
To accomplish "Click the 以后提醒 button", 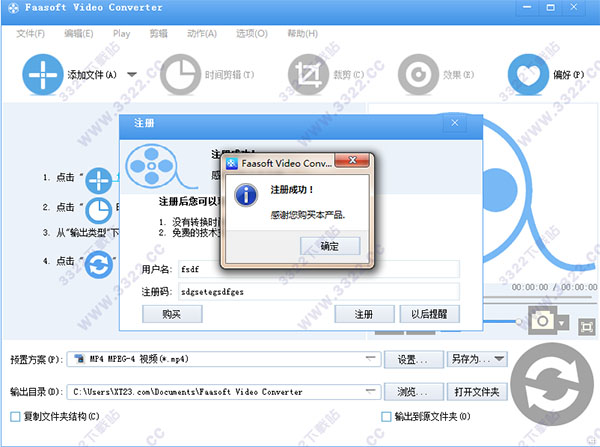I will point(429,315).
